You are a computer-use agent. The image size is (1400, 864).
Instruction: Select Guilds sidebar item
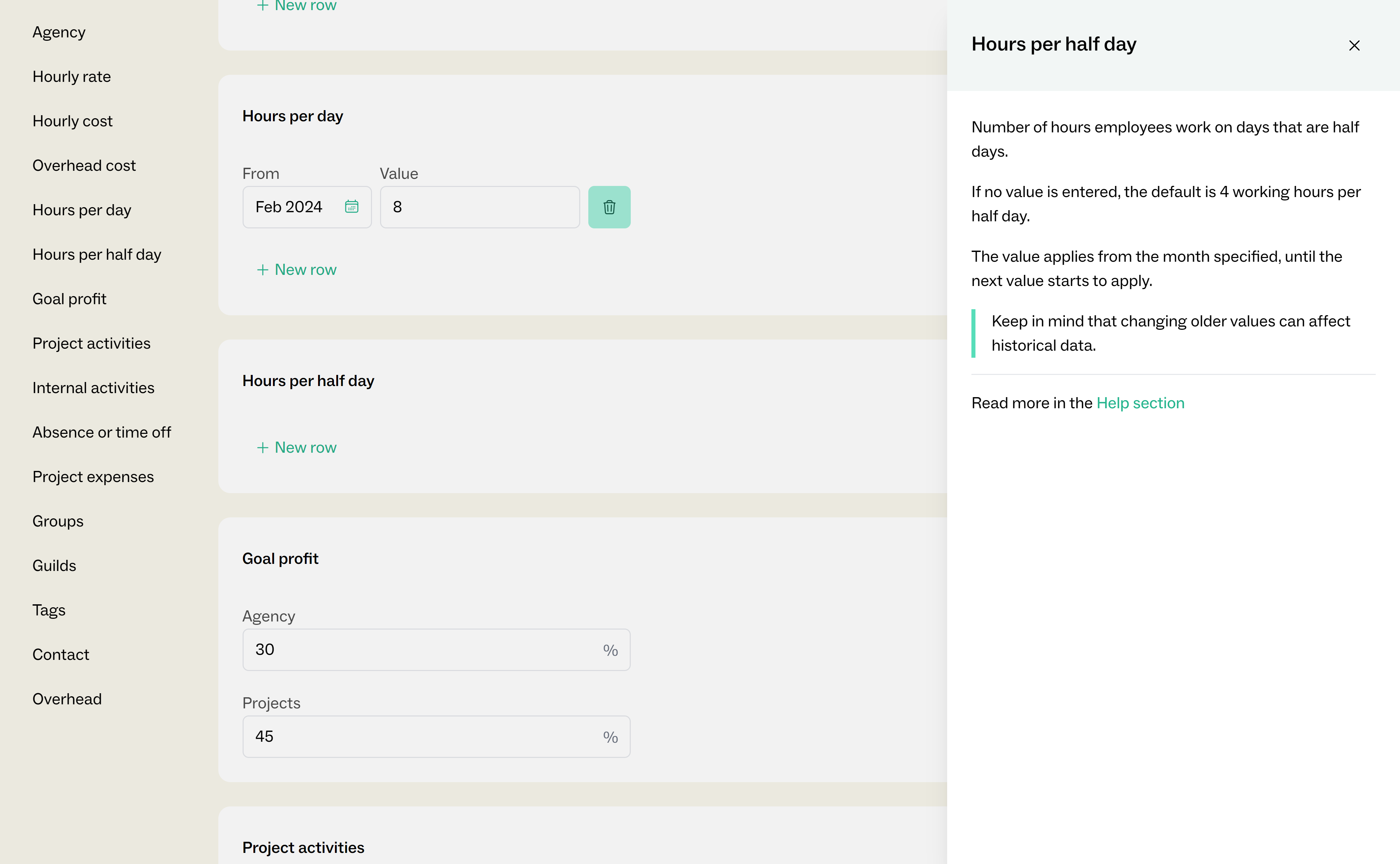click(x=54, y=566)
